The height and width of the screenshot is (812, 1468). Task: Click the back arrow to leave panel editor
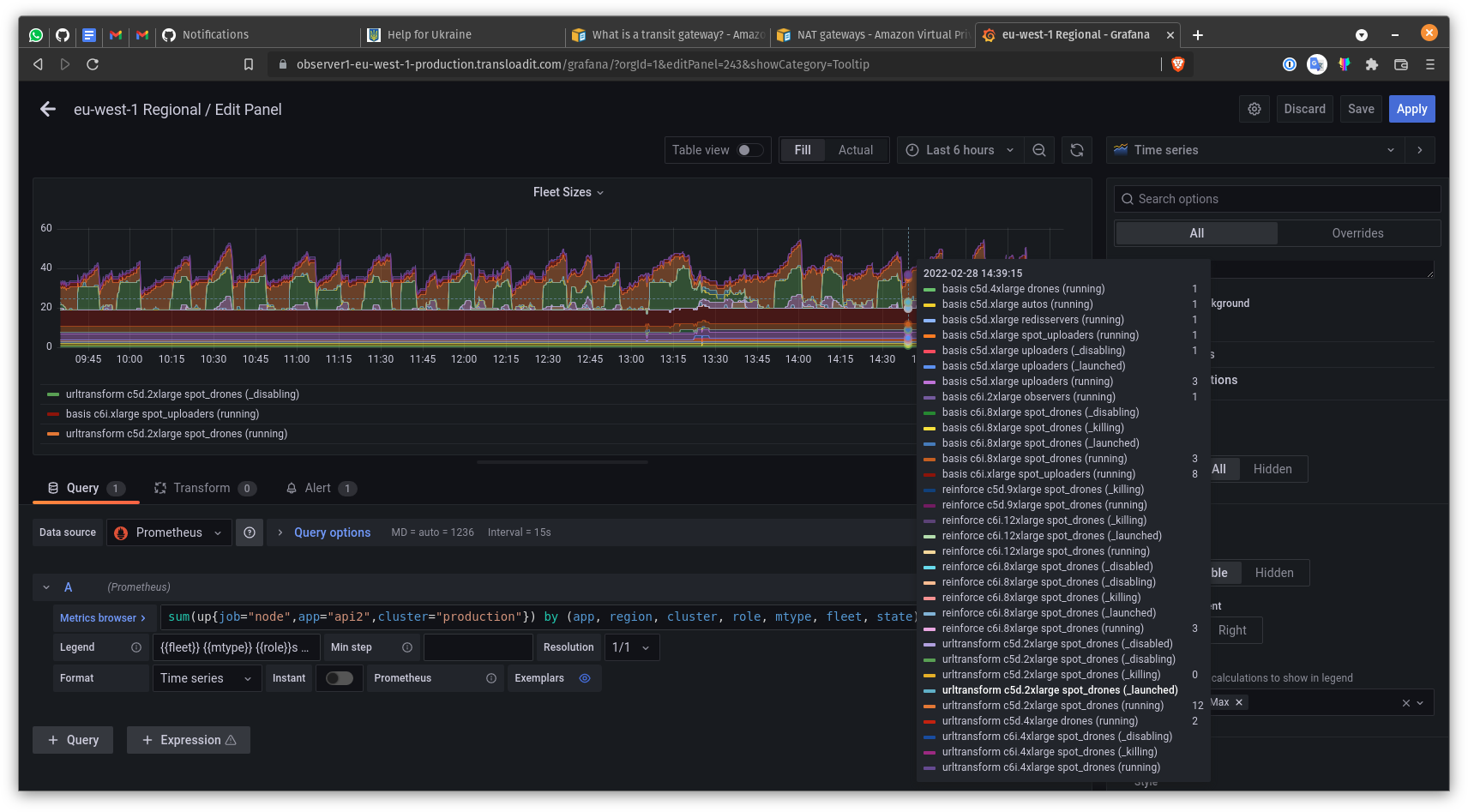47,109
